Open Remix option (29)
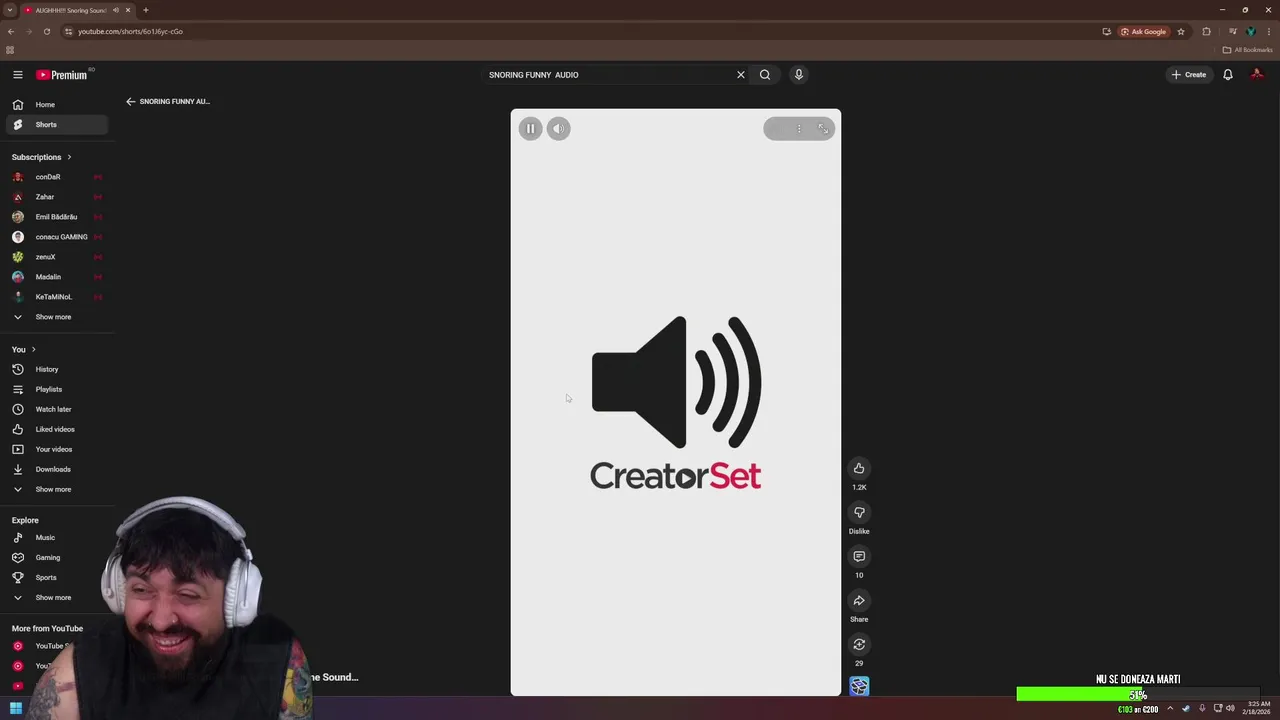The width and height of the screenshot is (1280, 720). (x=859, y=644)
